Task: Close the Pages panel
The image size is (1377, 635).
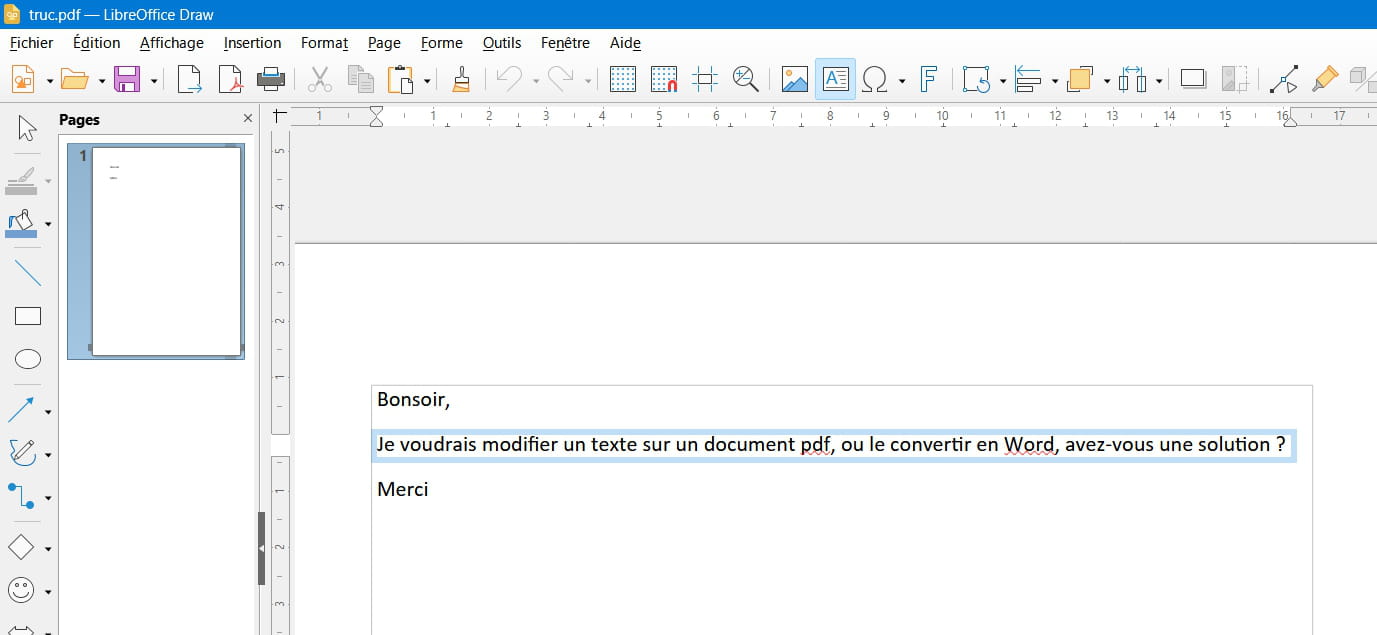Action: click(248, 119)
